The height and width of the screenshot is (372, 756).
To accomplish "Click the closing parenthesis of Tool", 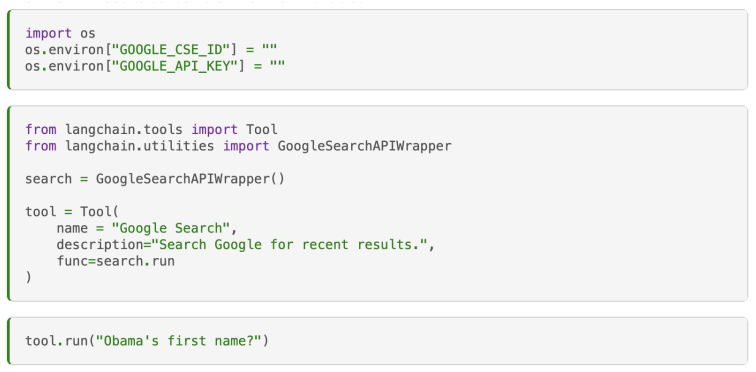I will 28,278.
